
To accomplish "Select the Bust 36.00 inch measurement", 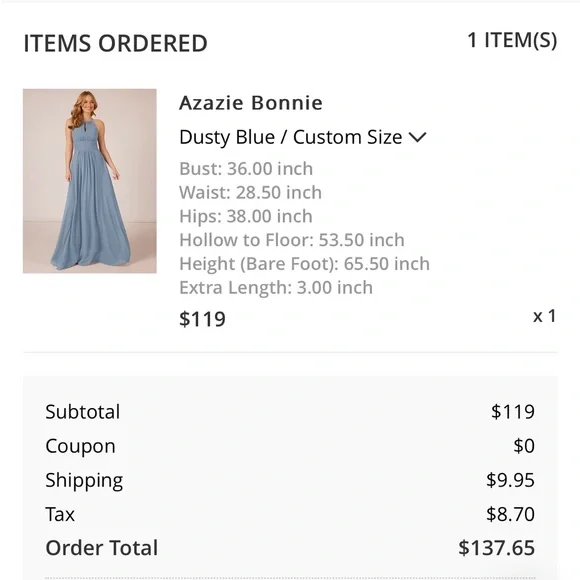I will [x=246, y=169].
